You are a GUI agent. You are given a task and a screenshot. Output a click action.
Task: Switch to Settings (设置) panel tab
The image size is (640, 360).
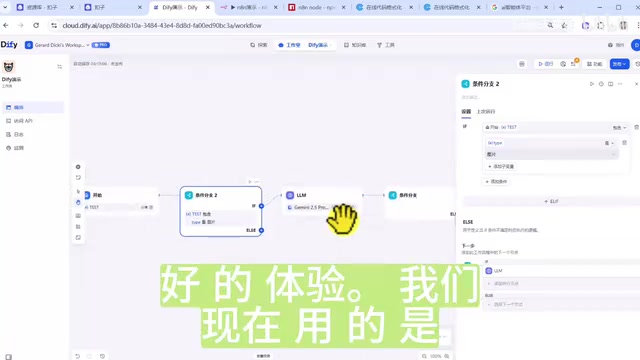pos(466,111)
